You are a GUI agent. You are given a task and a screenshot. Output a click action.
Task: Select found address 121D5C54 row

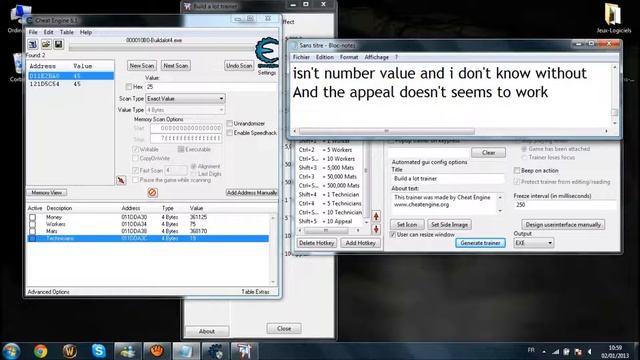point(71,84)
